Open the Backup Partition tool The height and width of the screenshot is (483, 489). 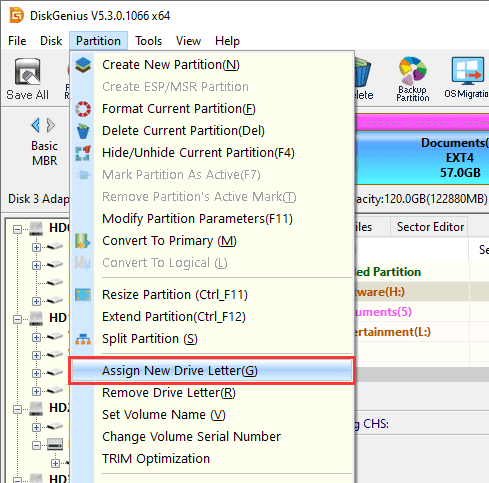pyautogui.click(x=413, y=79)
